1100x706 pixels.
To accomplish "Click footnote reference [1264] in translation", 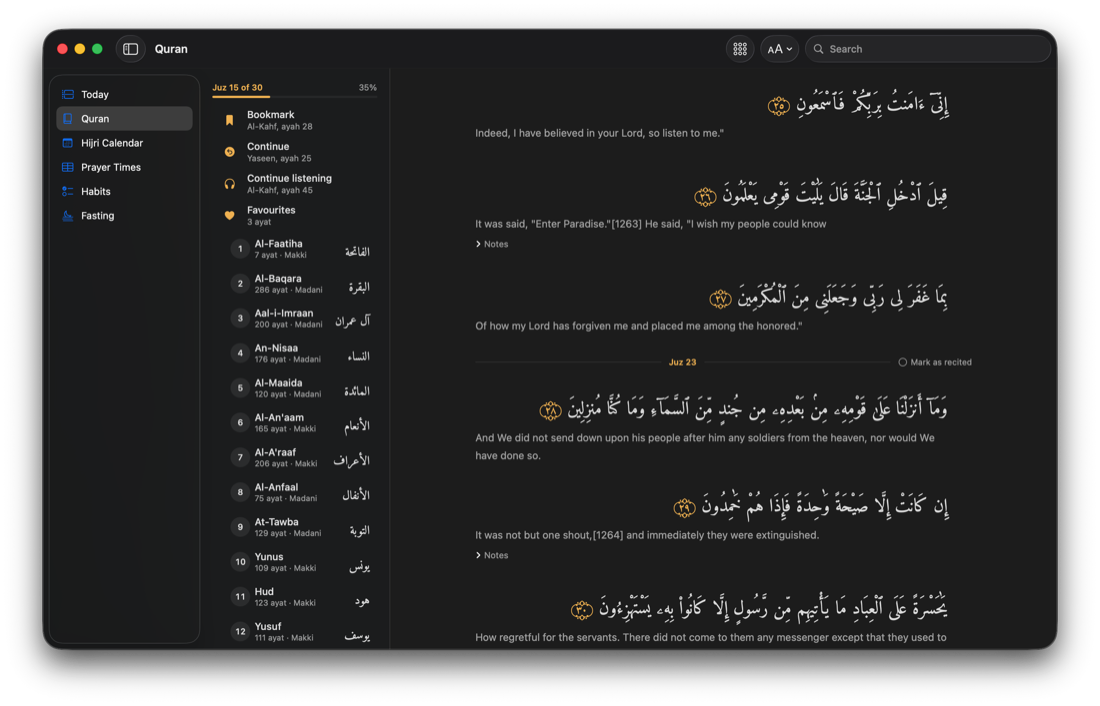I will point(608,535).
